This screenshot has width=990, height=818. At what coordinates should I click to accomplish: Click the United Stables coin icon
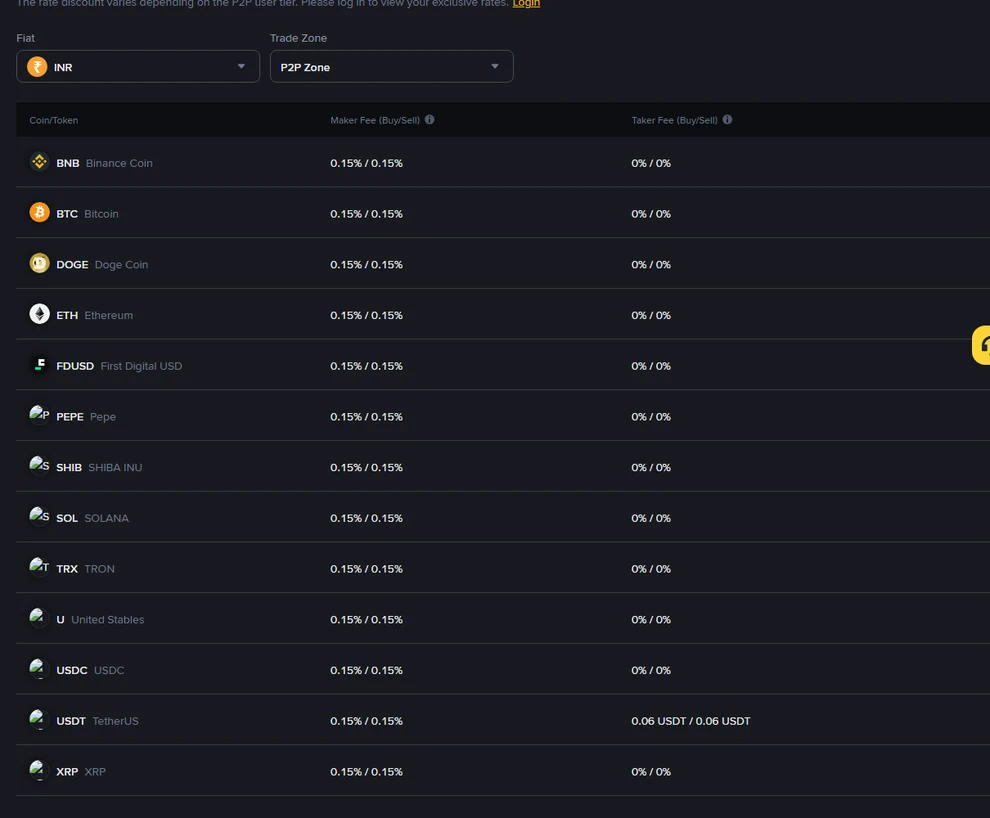point(39,618)
